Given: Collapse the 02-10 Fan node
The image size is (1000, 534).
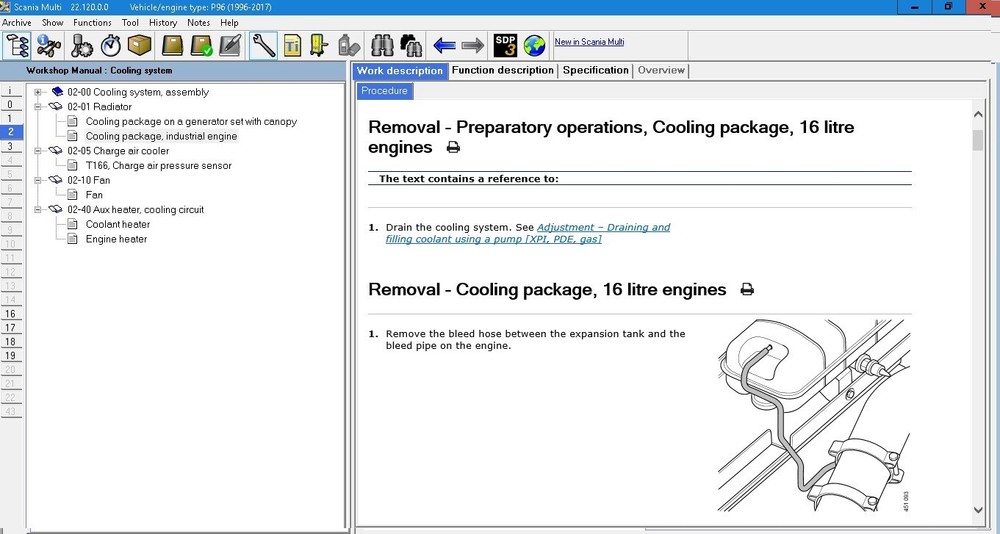Looking at the screenshot, I should click(38, 180).
